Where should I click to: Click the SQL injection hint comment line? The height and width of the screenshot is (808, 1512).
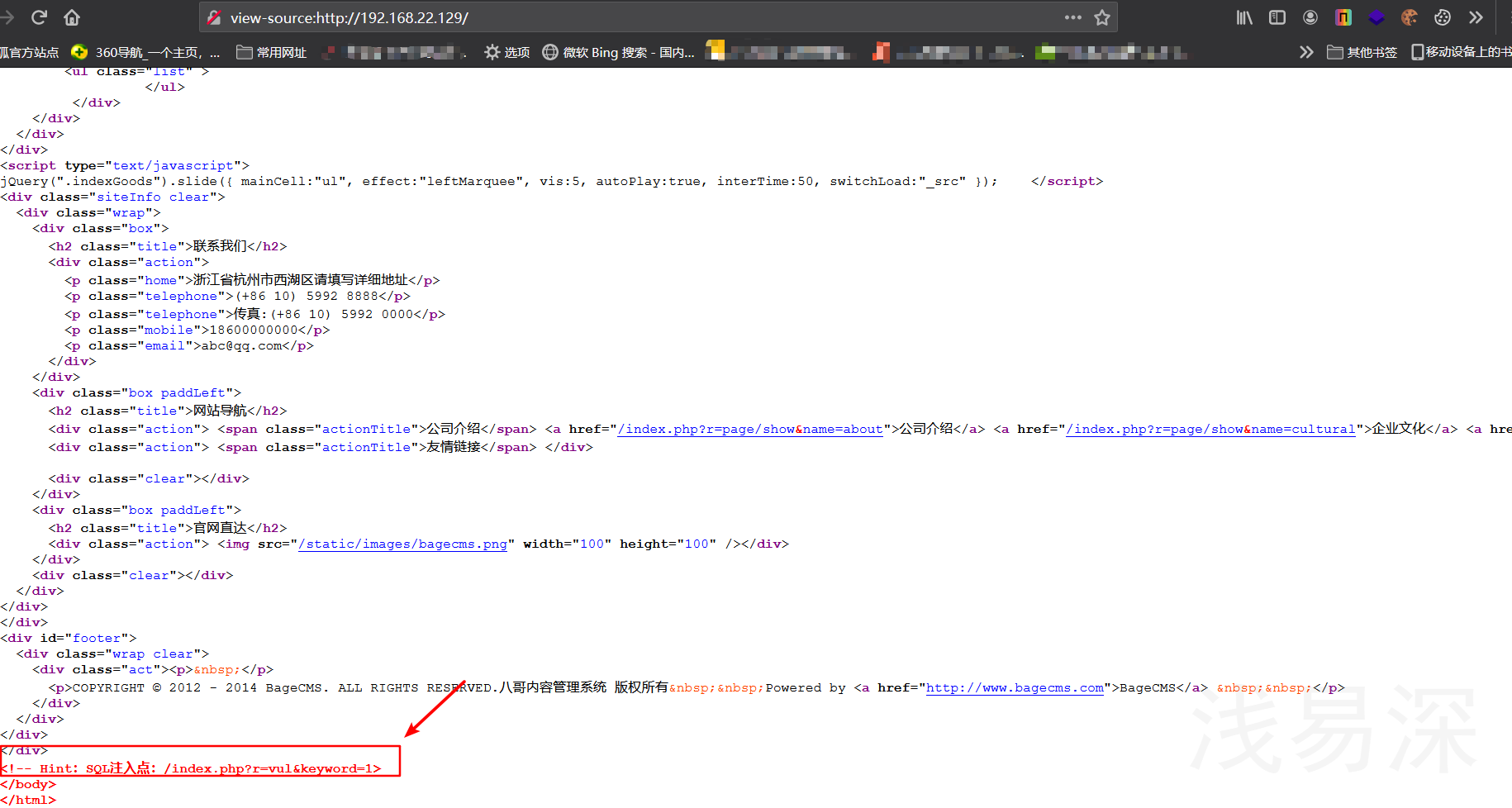[192, 768]
